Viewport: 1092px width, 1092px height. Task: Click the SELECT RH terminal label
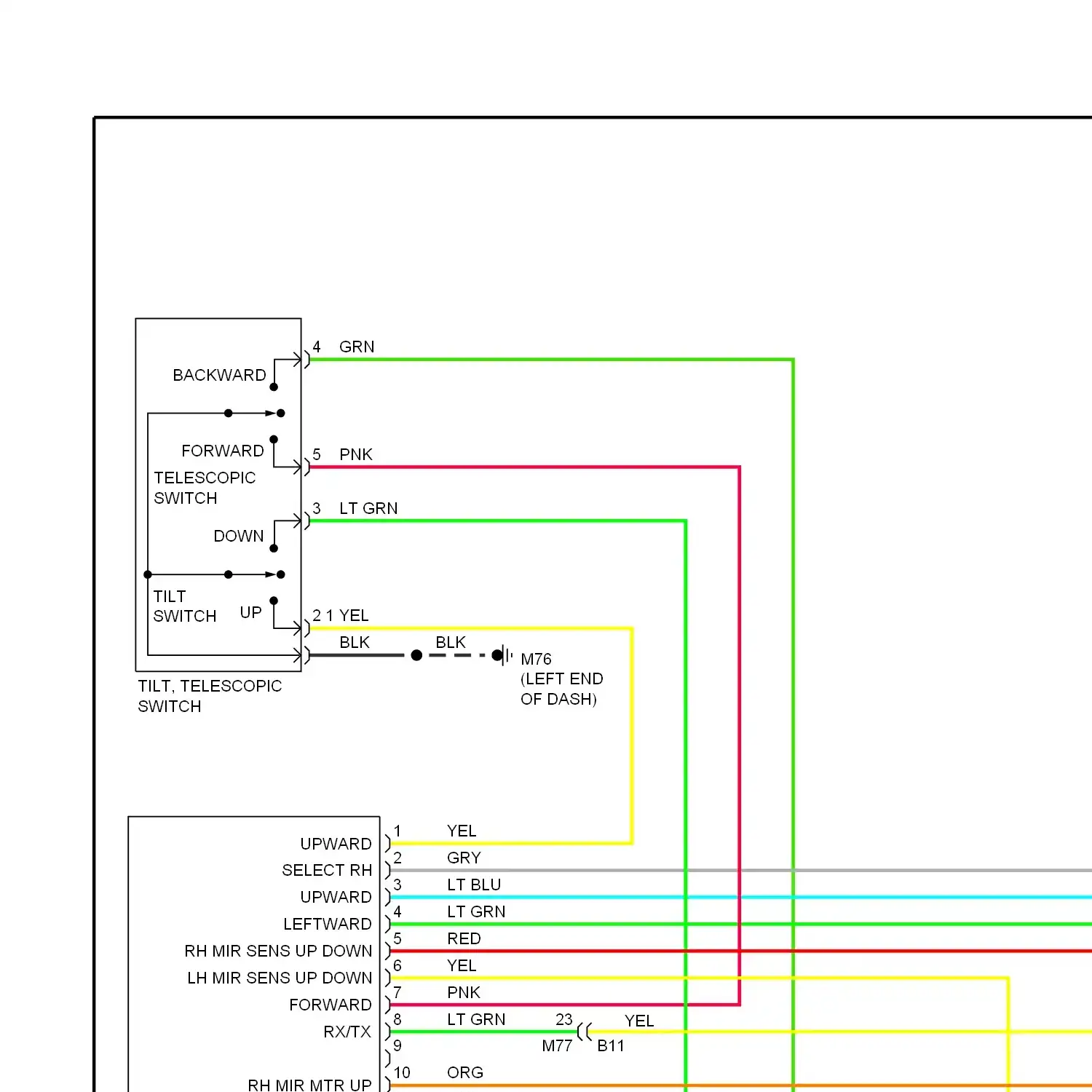tap(327, 870)
